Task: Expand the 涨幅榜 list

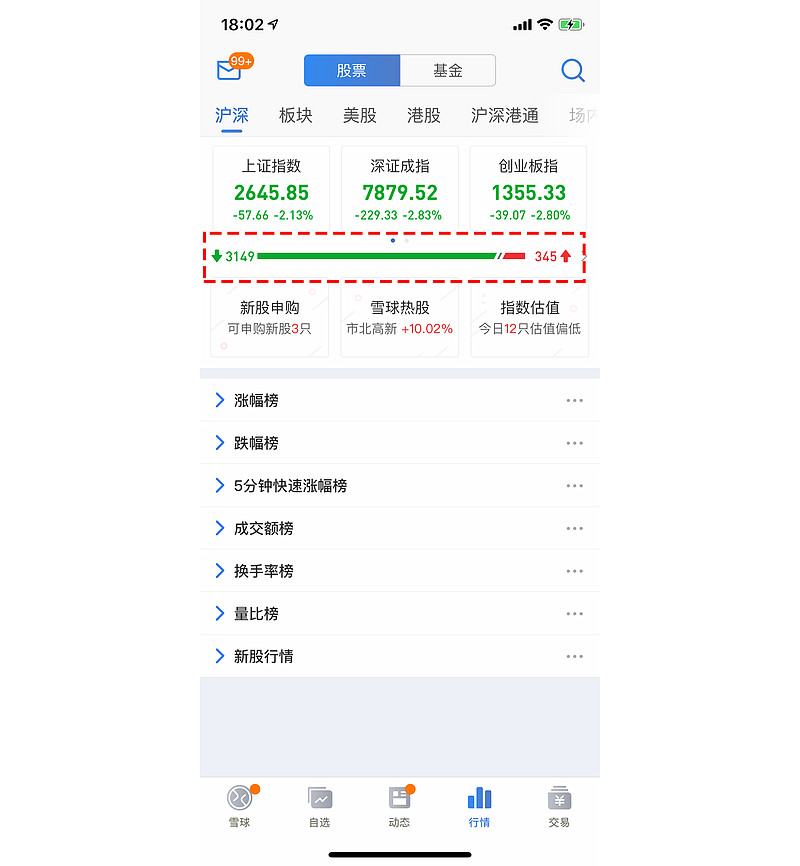Action: coord(219,400)
